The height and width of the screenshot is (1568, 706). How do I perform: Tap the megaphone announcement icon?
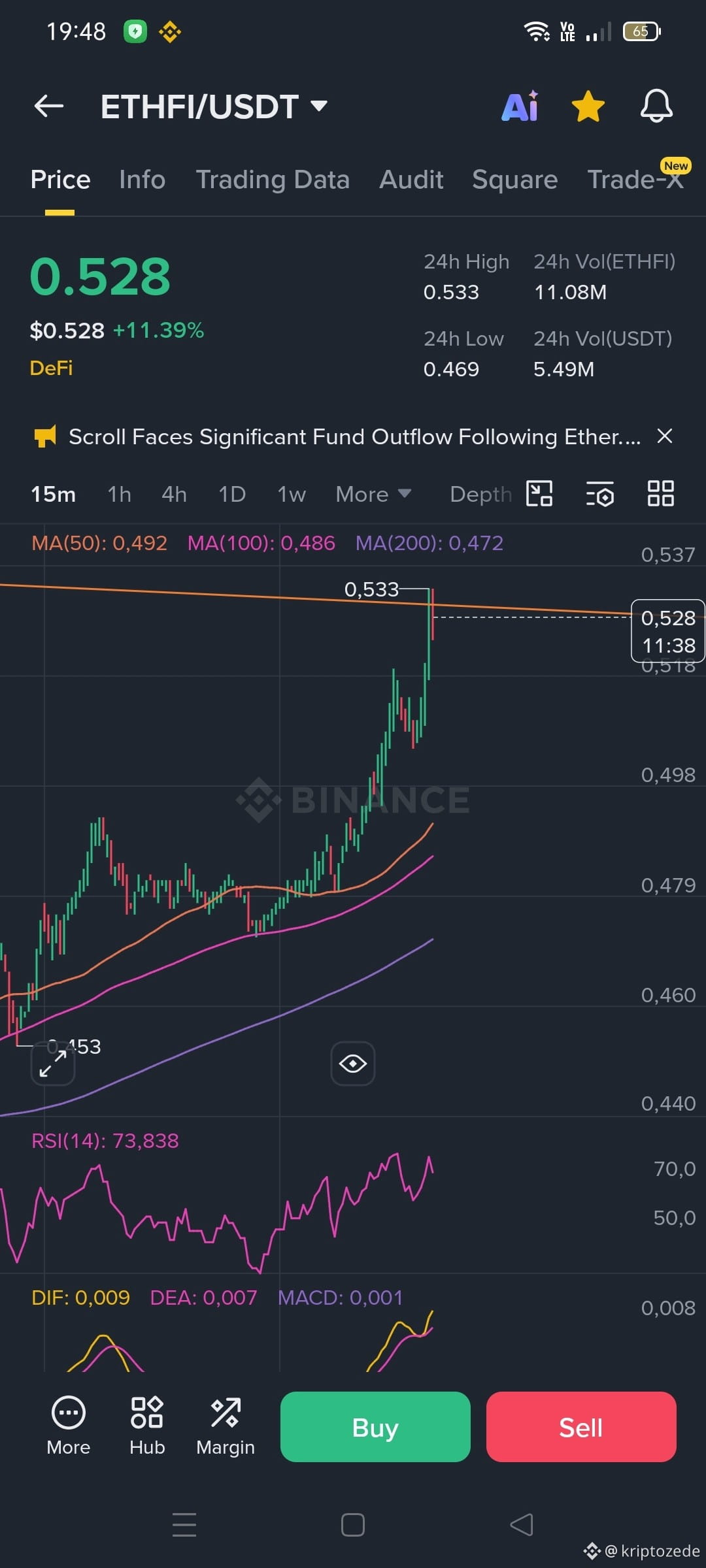(44, 436)
